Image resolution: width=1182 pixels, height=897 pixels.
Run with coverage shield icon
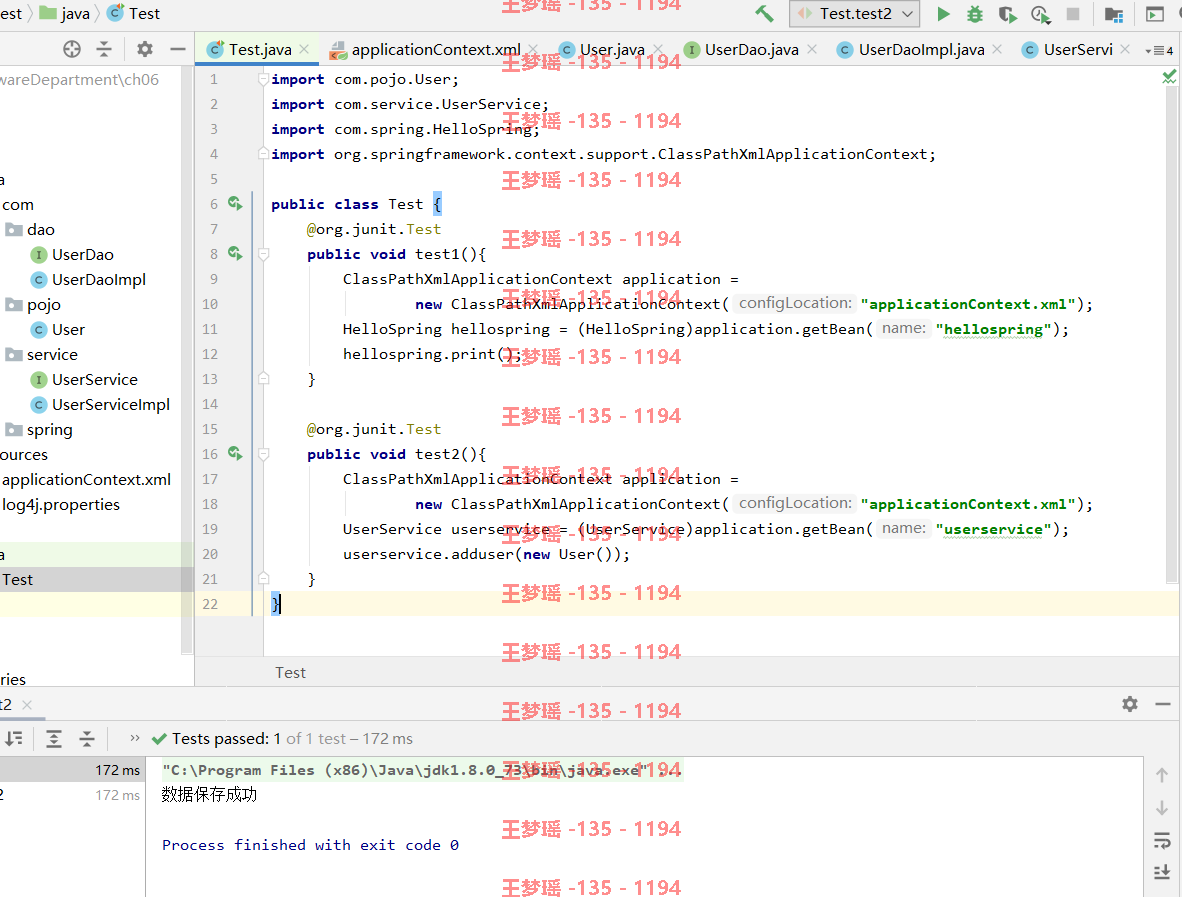click(1007, 14)
